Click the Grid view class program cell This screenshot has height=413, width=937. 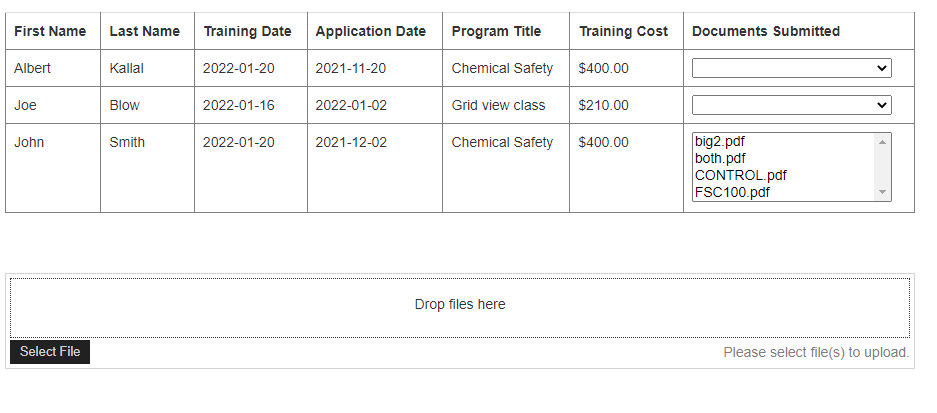506,105
